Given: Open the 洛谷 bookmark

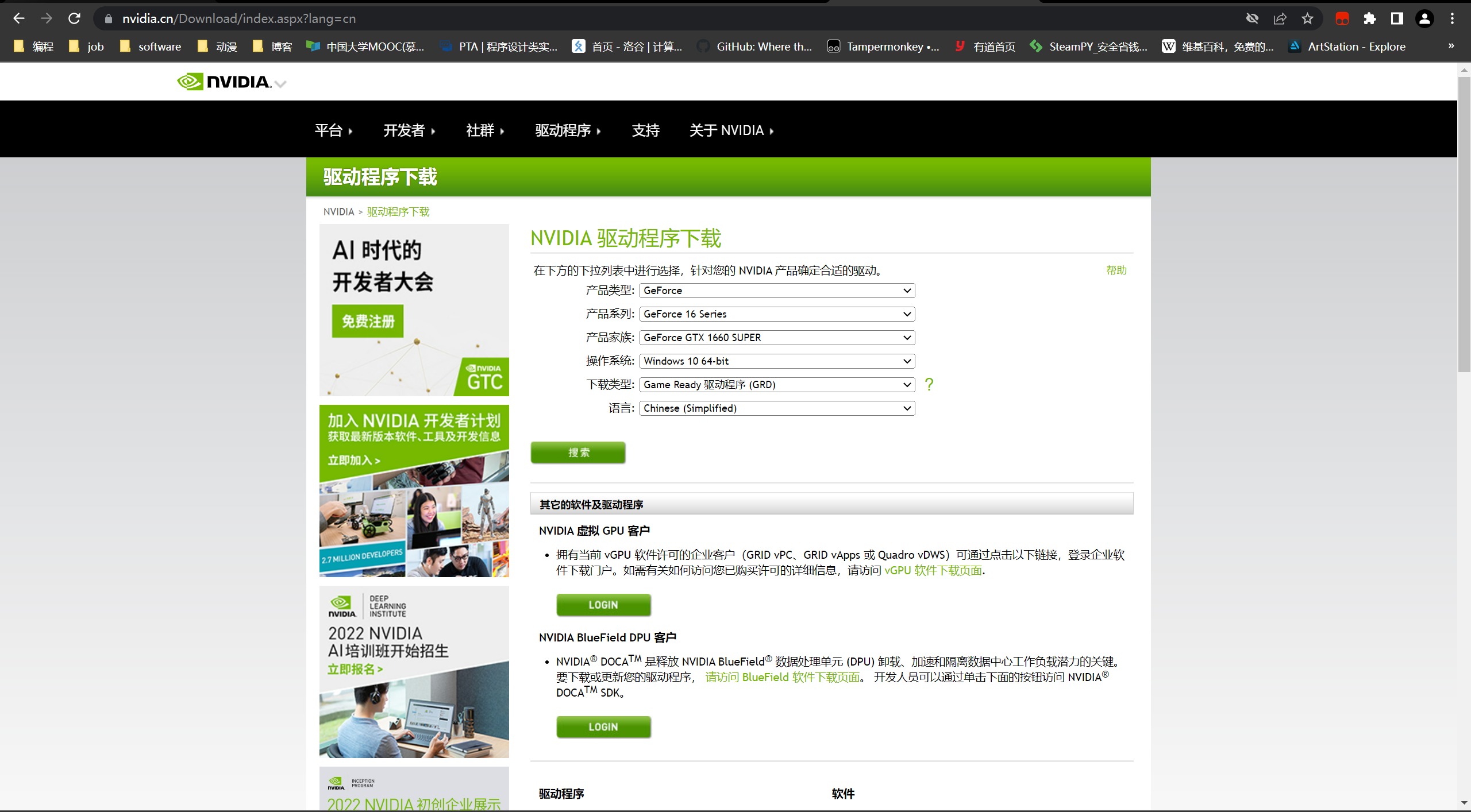Looking at the screenshot, I should pyautogui.click(x=627, y=46).
